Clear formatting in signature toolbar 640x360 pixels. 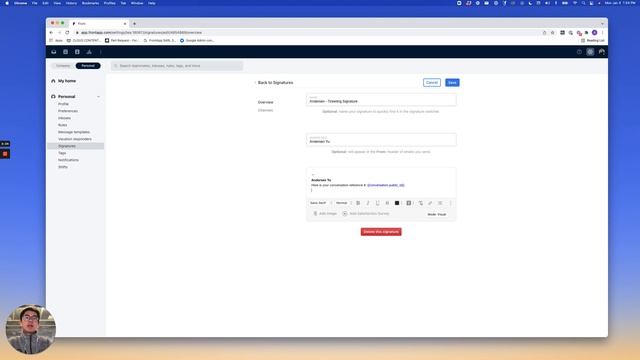420,203
